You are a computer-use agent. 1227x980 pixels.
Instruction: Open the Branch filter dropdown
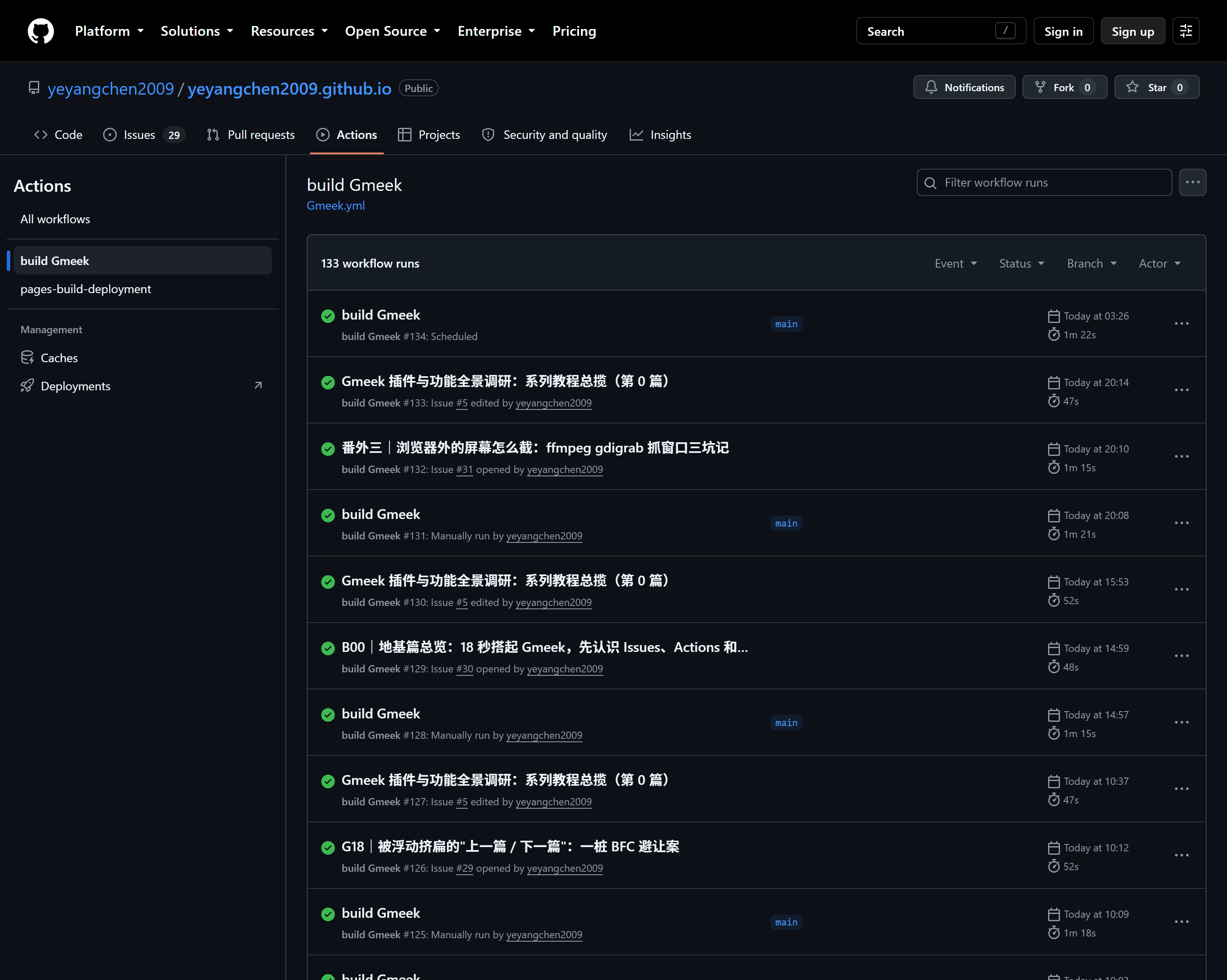(1092, 263)
